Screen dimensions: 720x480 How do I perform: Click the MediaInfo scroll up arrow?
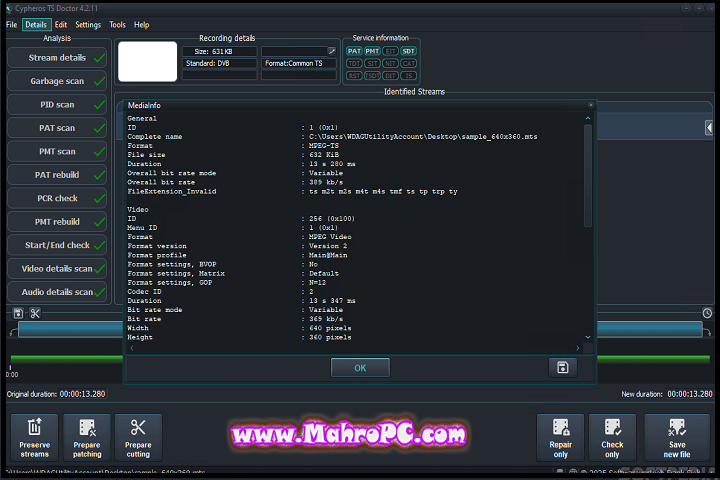coord(588,119)
